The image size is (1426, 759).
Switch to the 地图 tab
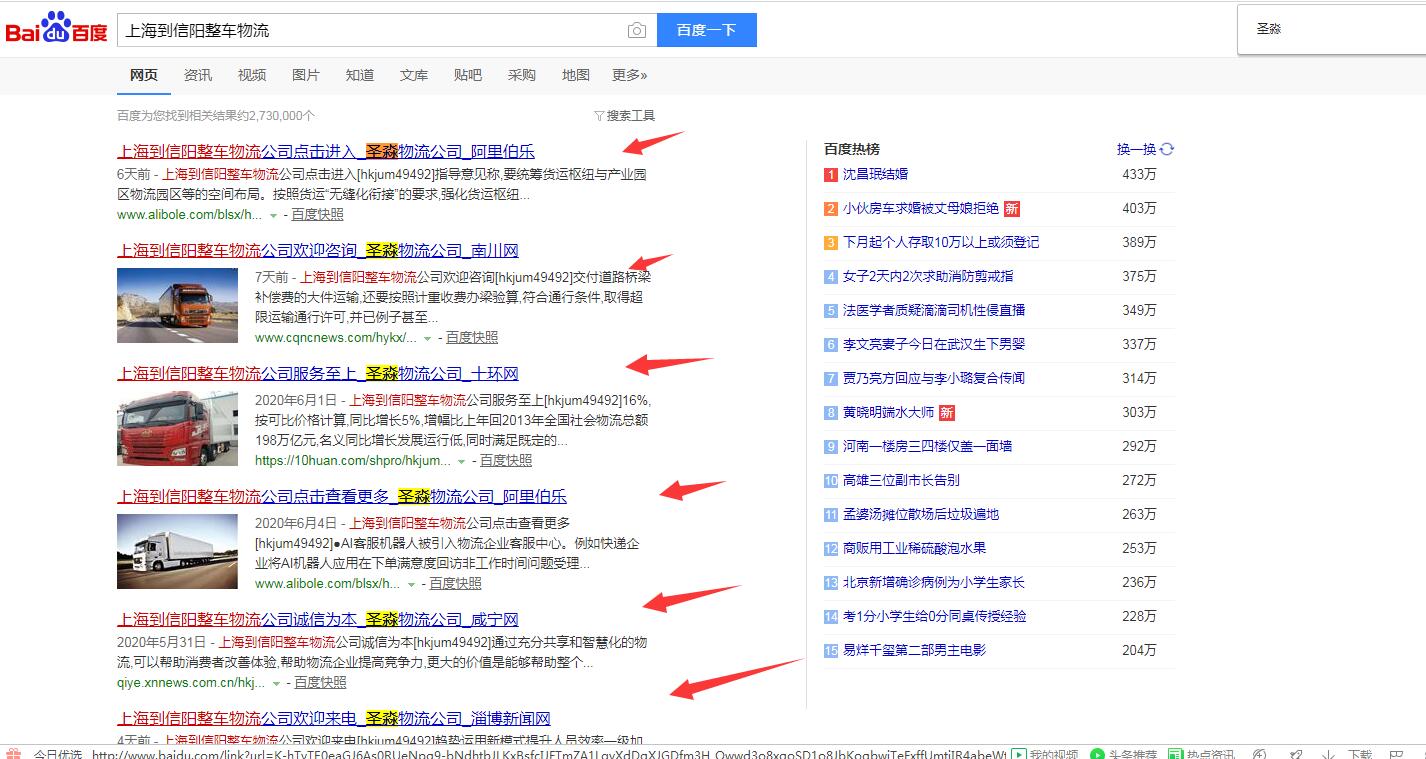coord(576,75)
